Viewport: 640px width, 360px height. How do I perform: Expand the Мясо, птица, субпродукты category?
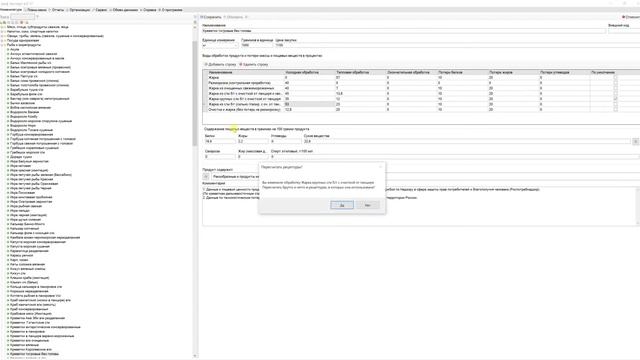coord(2,27)
